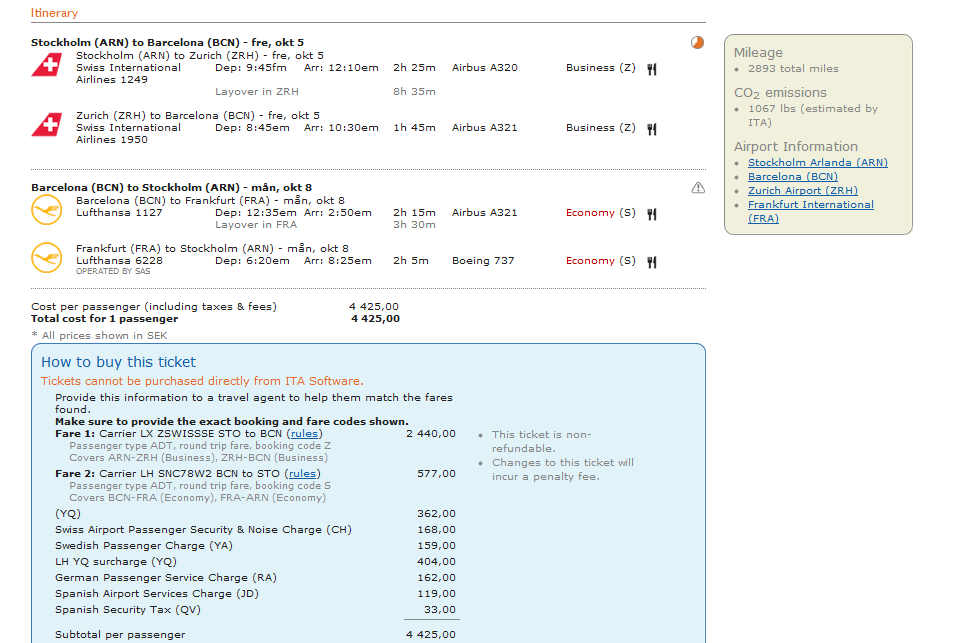This screenshot has width=953, height=643.
Task: Click 'LH YQ surcharge (YQ)' row
Action: tap(255, 562)
